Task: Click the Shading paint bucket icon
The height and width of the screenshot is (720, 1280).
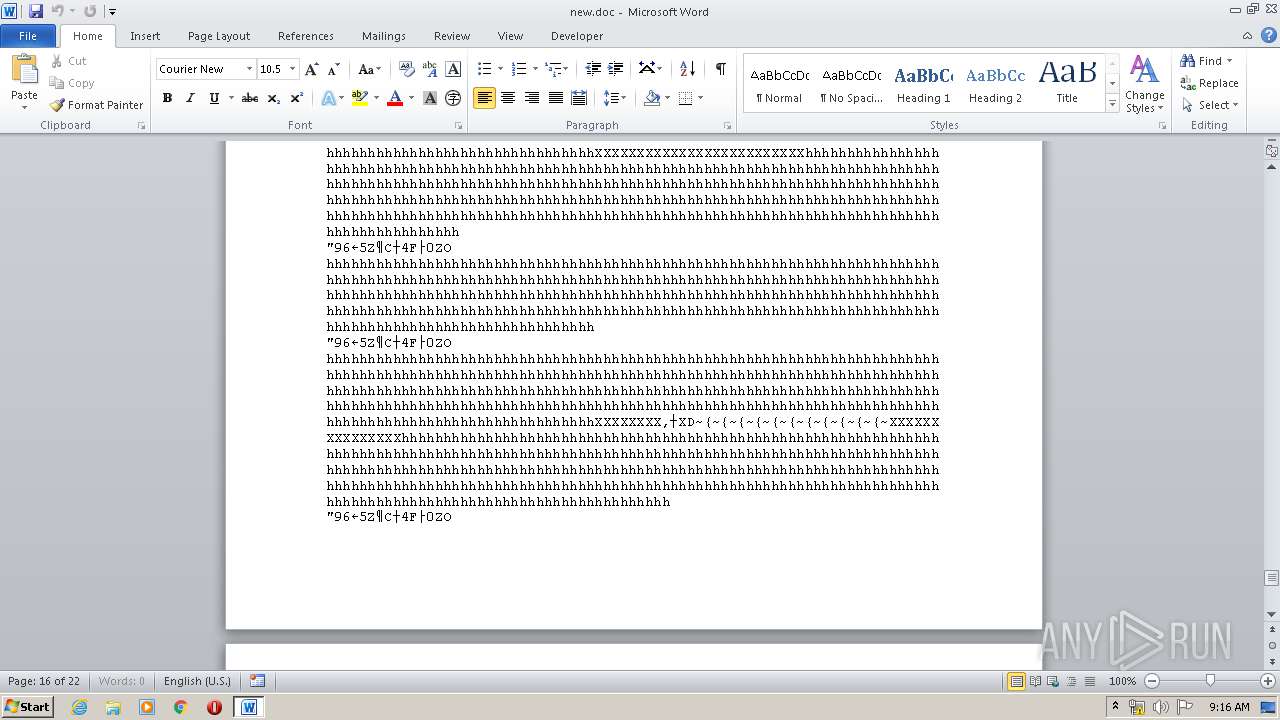Action: pos(652,98)
